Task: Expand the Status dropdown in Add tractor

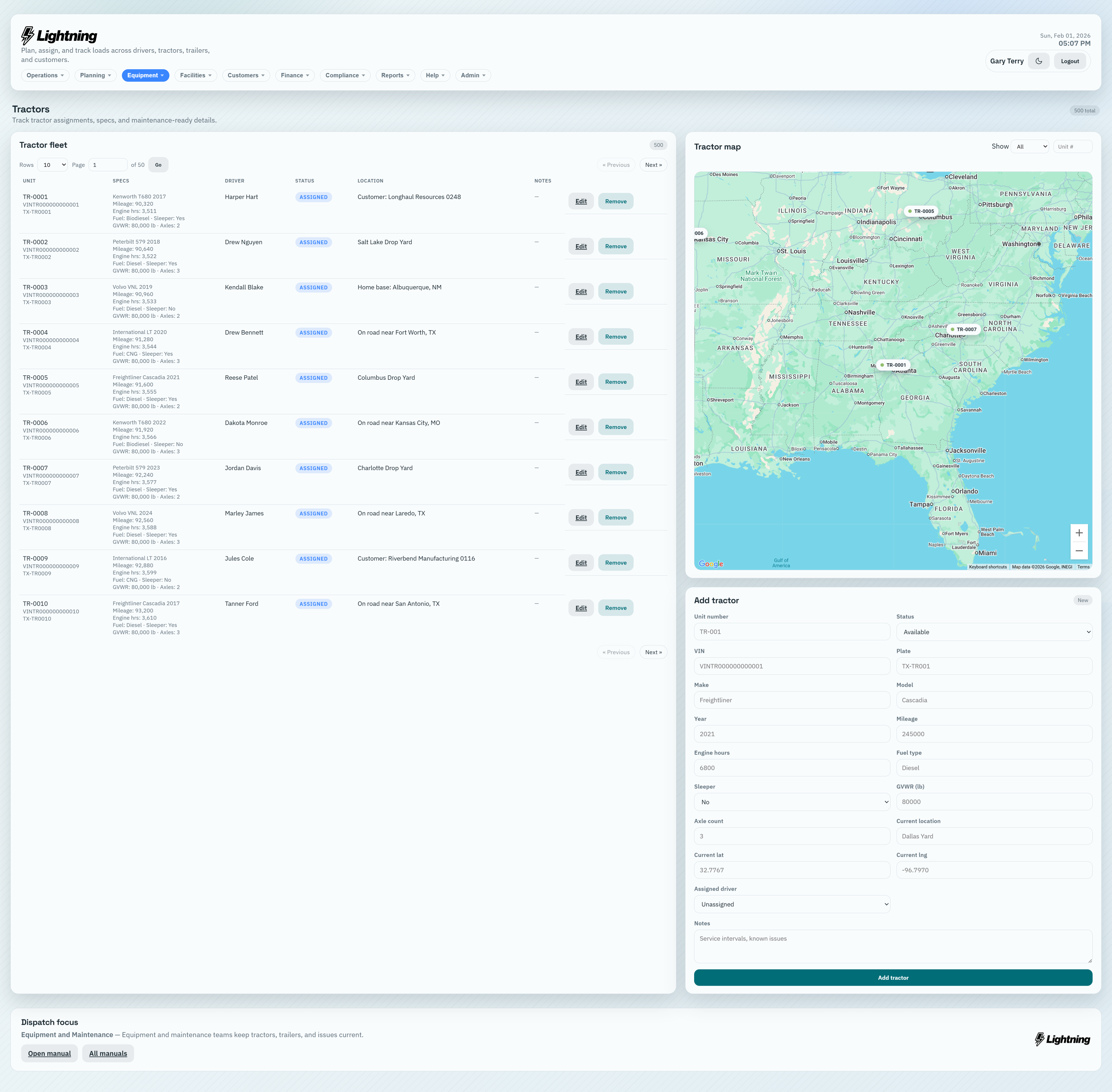Action: click(x=994, y=632)
